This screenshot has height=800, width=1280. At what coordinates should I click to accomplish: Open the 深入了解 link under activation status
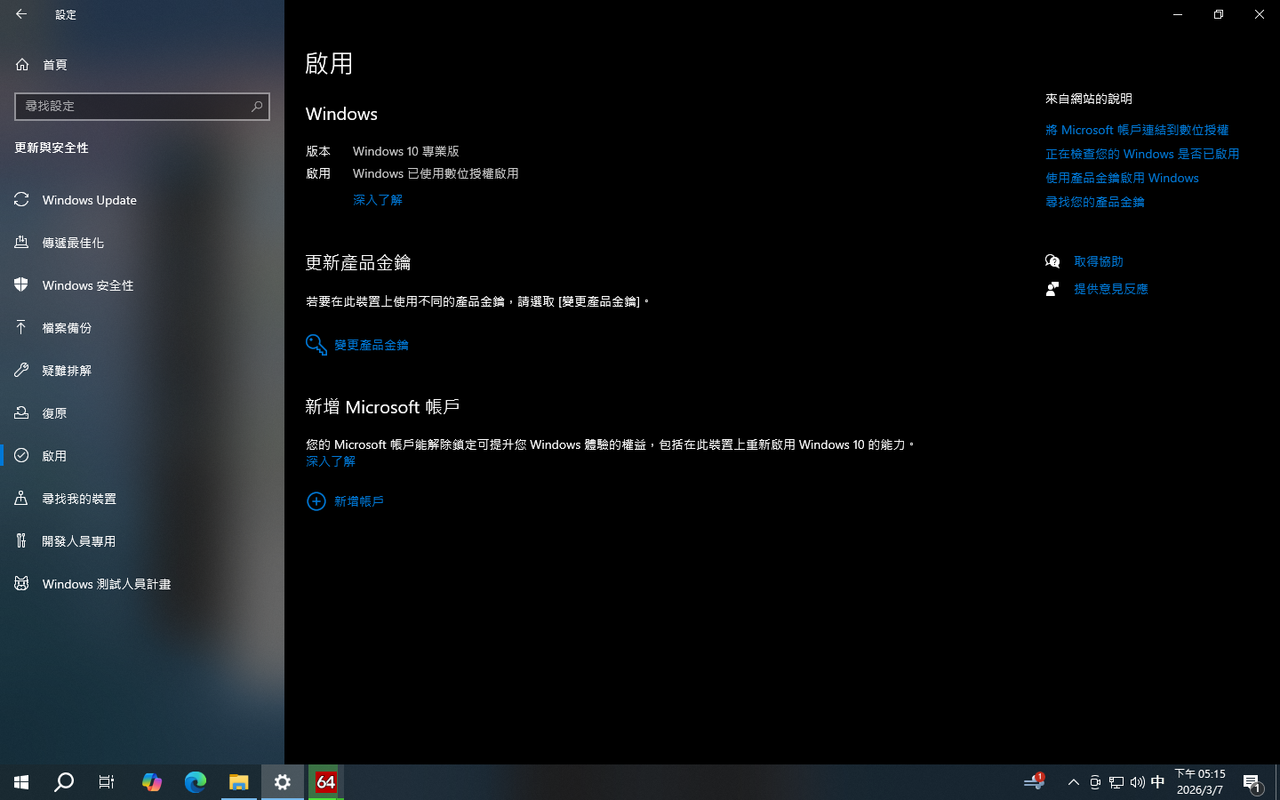(x=378, y=200)
